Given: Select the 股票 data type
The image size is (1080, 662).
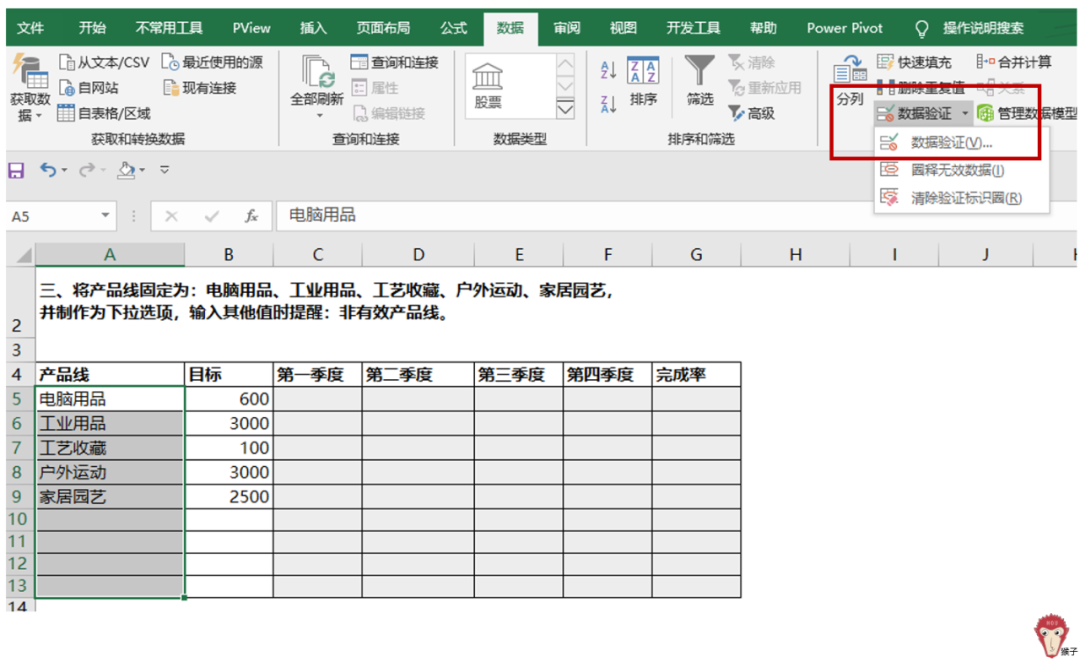Looking at the screenshot, I should [488, 85].
